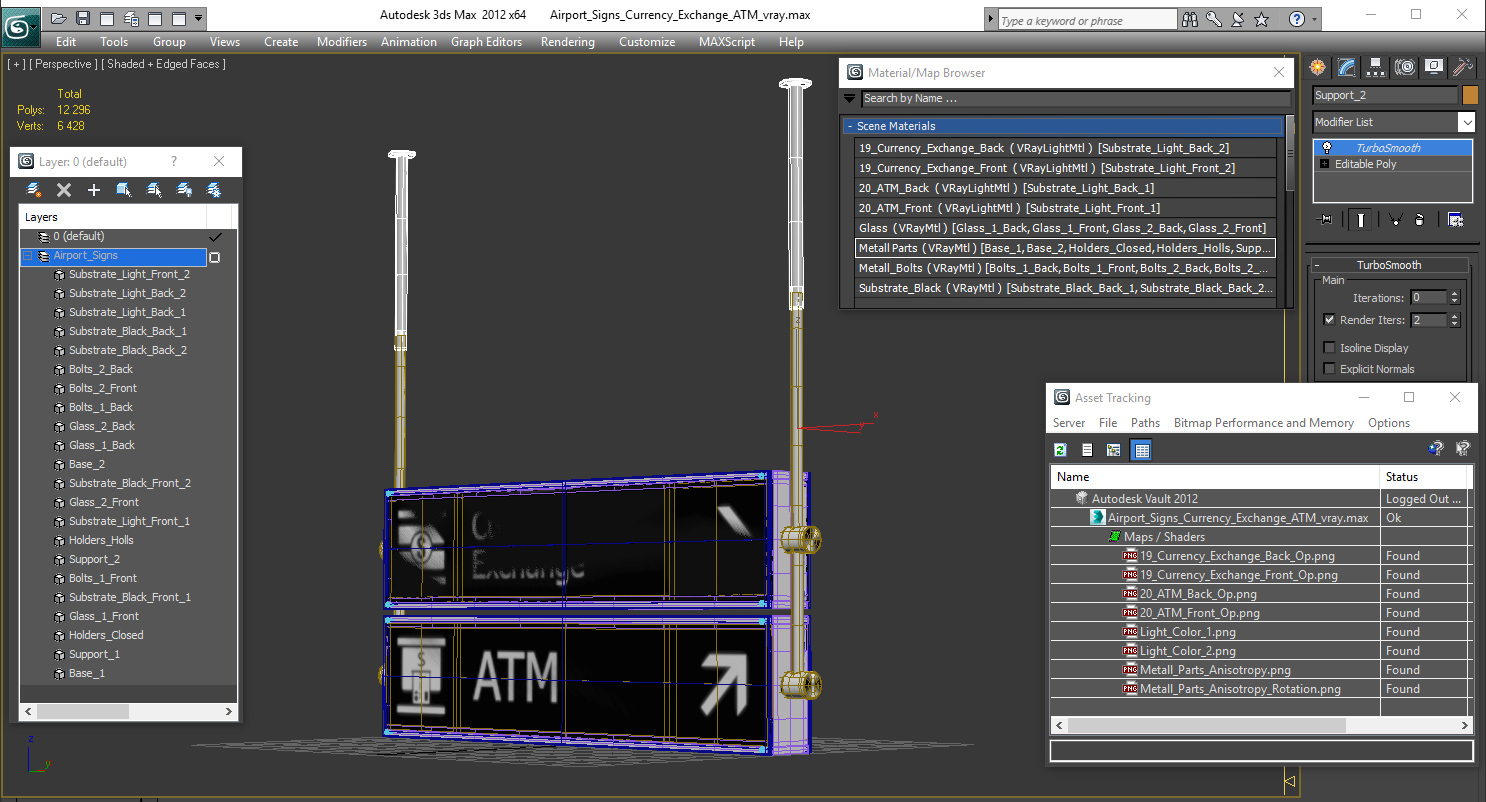
Task: Click Shaded + Edged Faces viewport label
Action: (x=164, y=64)
